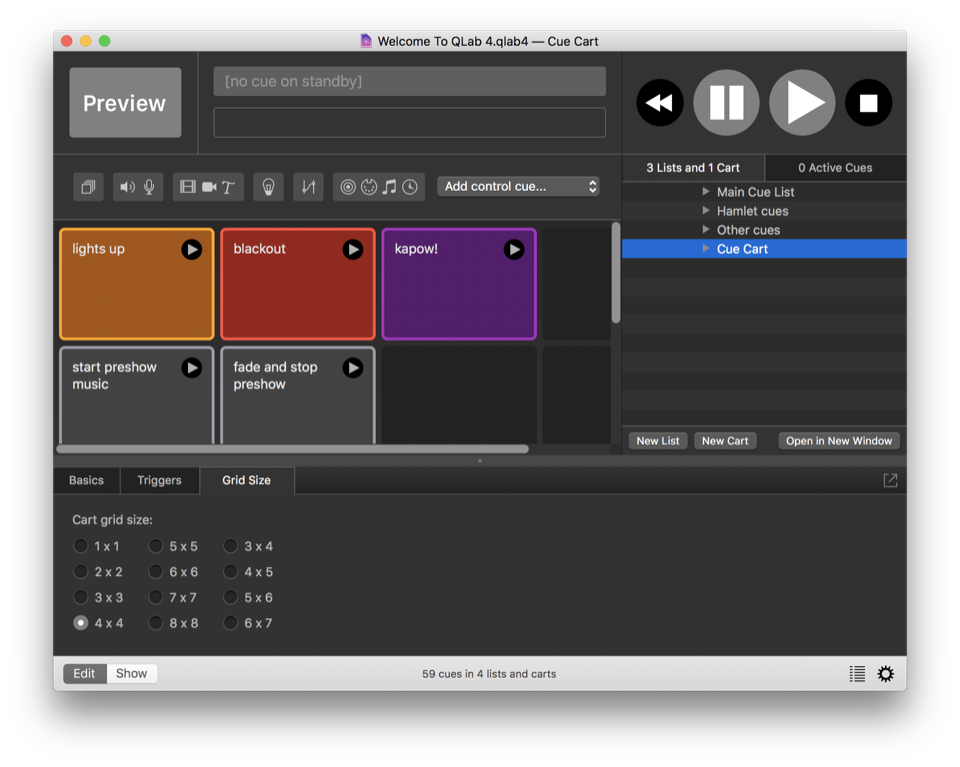This screenshot has width=960, height=767.
Task: Add a Camera cue from the toolbar
Action: [x=209, y=187]
